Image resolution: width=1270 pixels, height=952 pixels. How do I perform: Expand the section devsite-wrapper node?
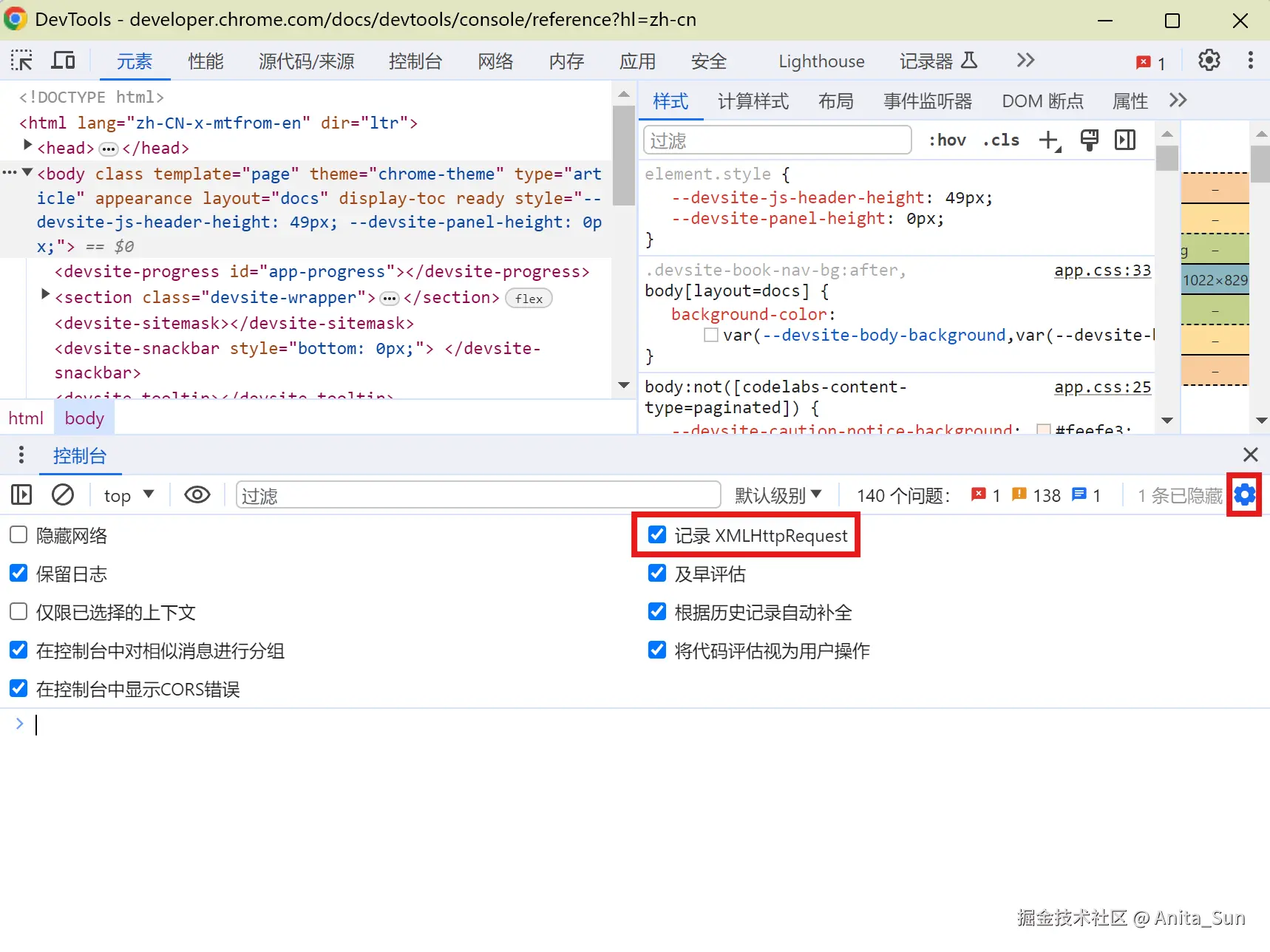45,295
